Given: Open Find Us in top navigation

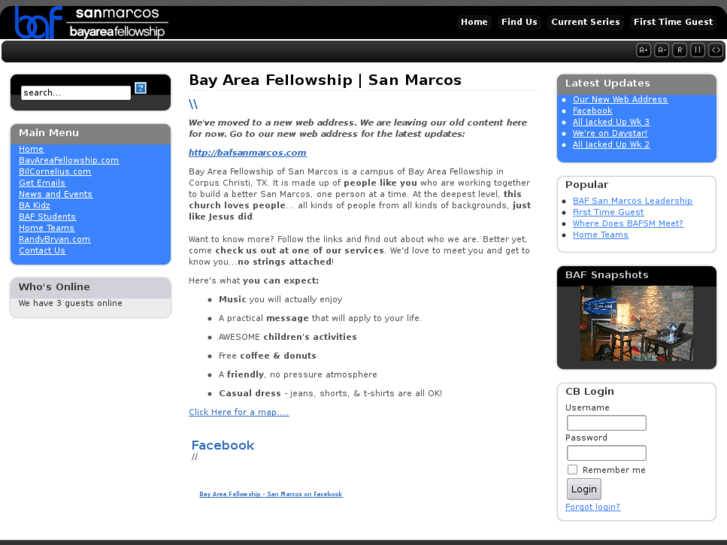Looking at the screenshot, I should point(519,22).
